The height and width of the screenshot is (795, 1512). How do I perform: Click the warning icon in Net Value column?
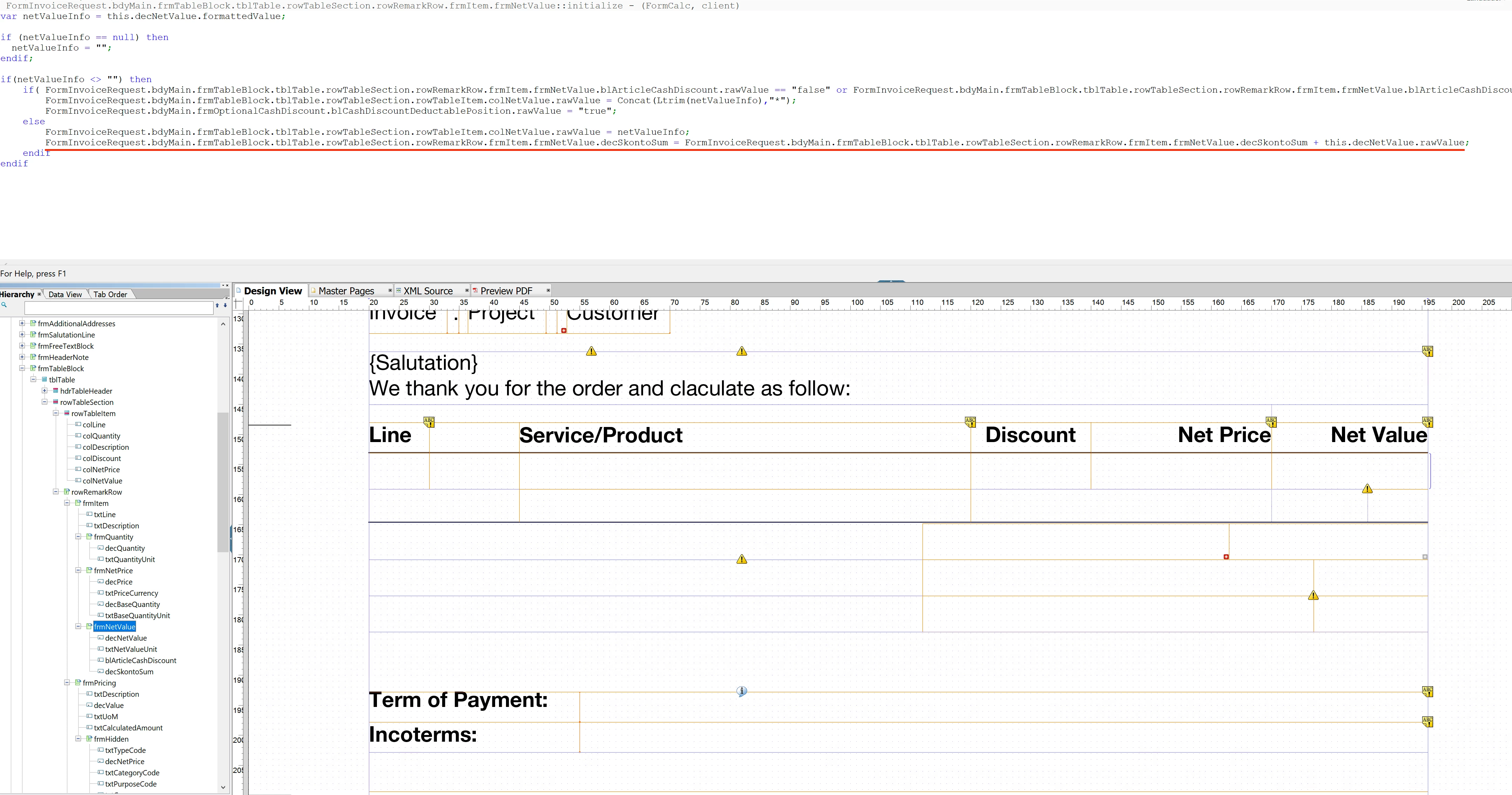pyautogui.click(x=1367, y=488)
